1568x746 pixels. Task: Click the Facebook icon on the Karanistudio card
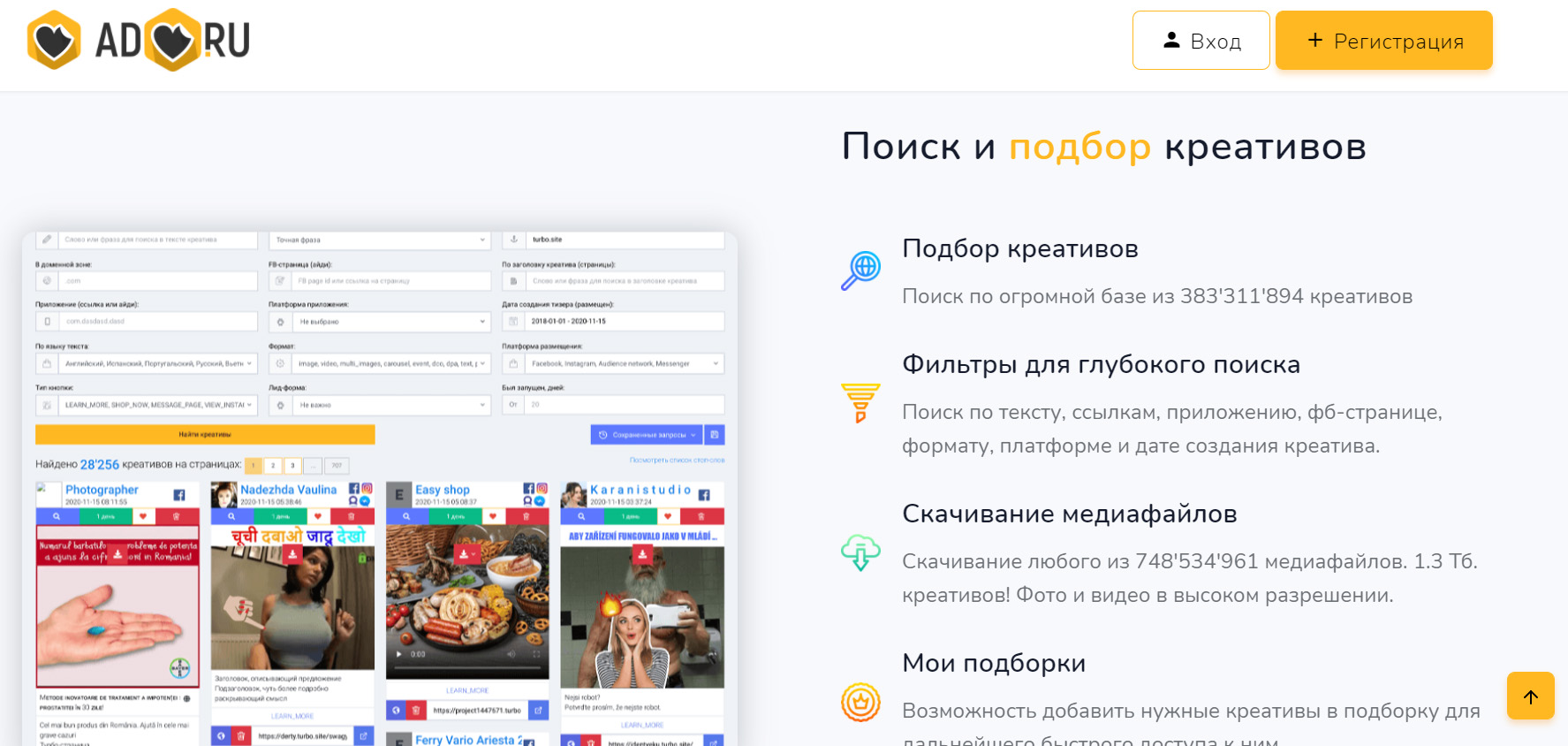pos(704,495)
